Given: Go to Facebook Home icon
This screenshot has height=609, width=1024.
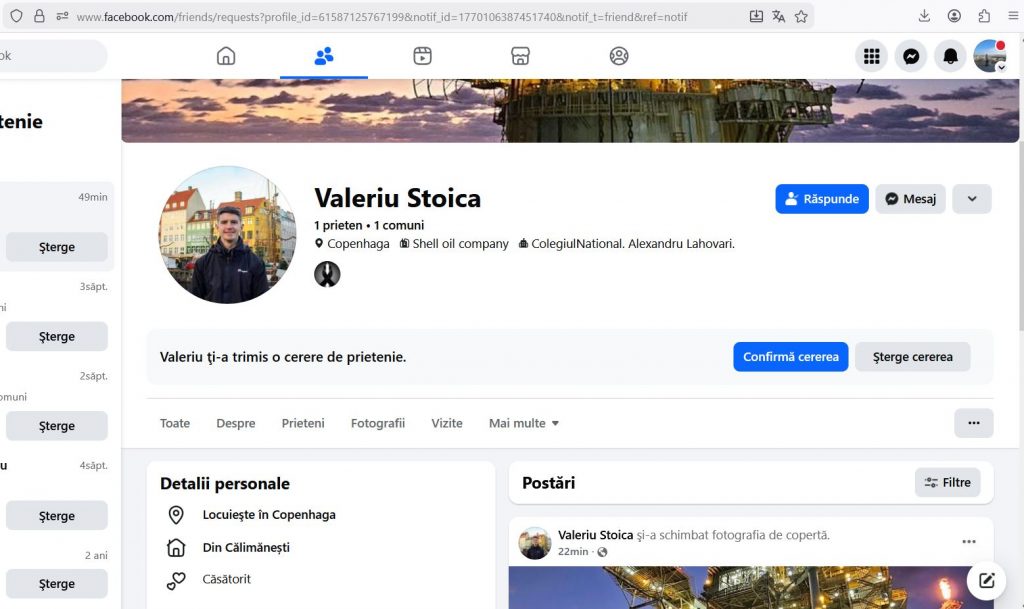Looking at the screenshot, I should pyautogui.click(x=226, y=56).
